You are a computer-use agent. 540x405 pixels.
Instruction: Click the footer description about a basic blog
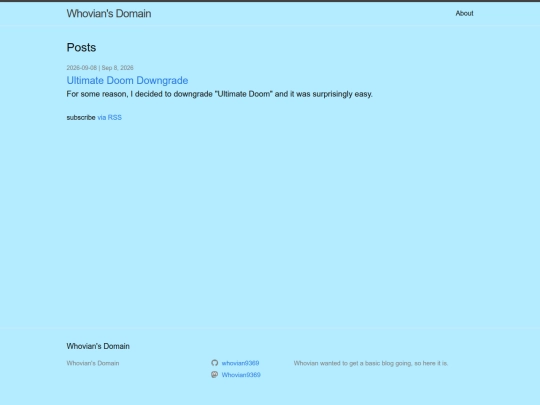click(371, 363)
